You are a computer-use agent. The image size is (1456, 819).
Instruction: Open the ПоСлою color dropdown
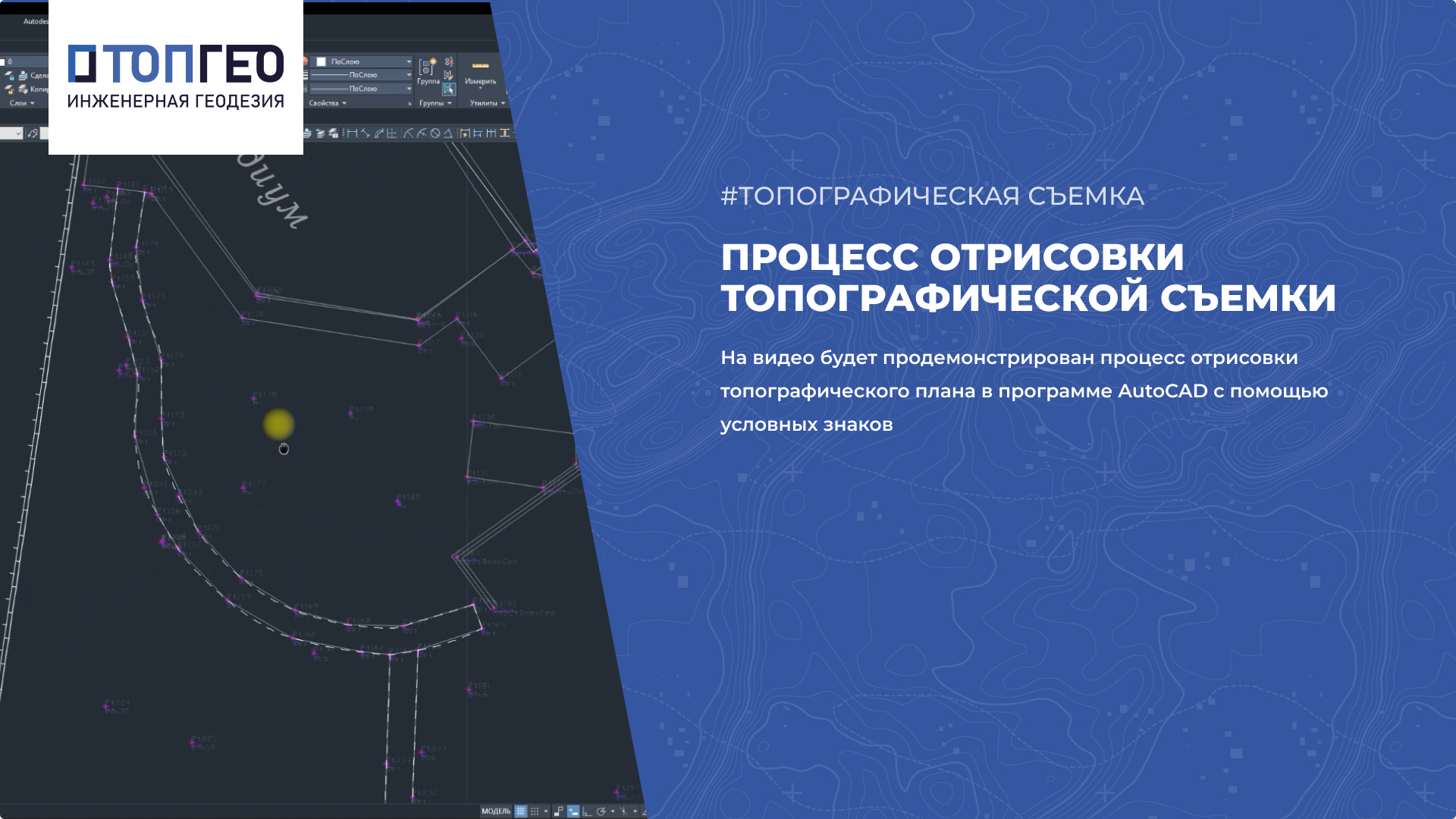[361, 61]
